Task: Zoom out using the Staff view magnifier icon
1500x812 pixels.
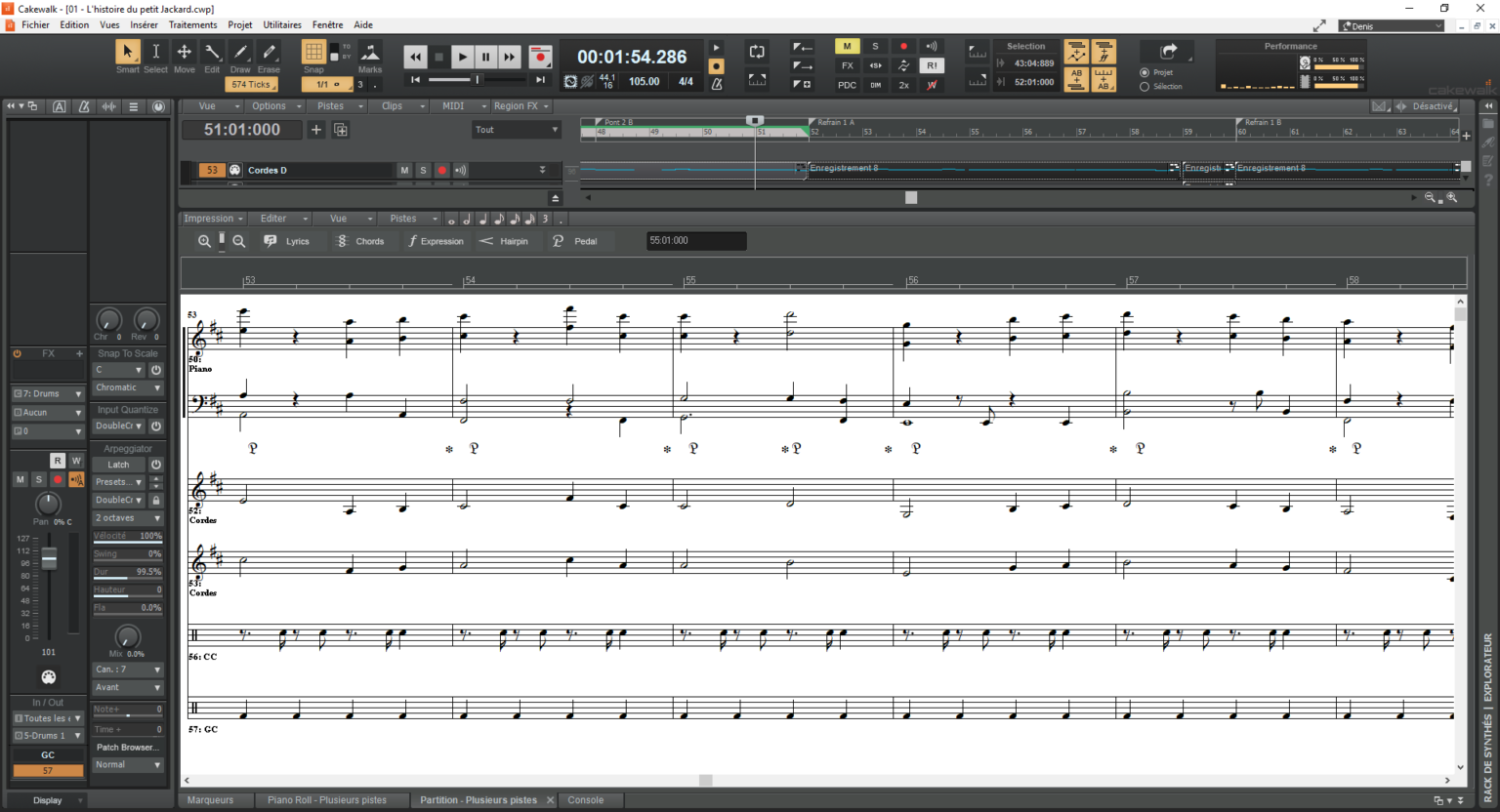Action: coord(239,241)
